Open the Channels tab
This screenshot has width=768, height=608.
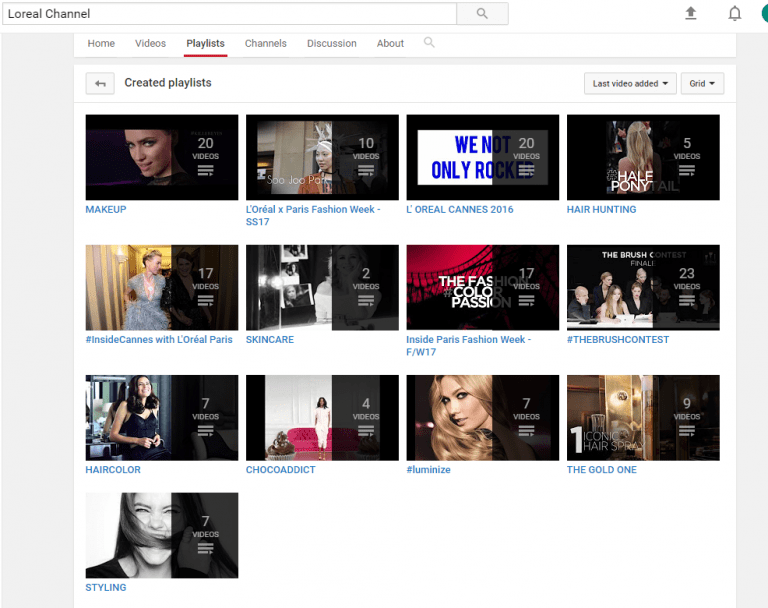(265, 43)
